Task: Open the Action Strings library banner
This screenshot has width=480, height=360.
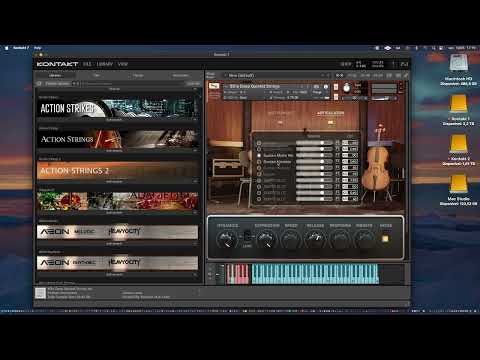Action: pos(117,139)
